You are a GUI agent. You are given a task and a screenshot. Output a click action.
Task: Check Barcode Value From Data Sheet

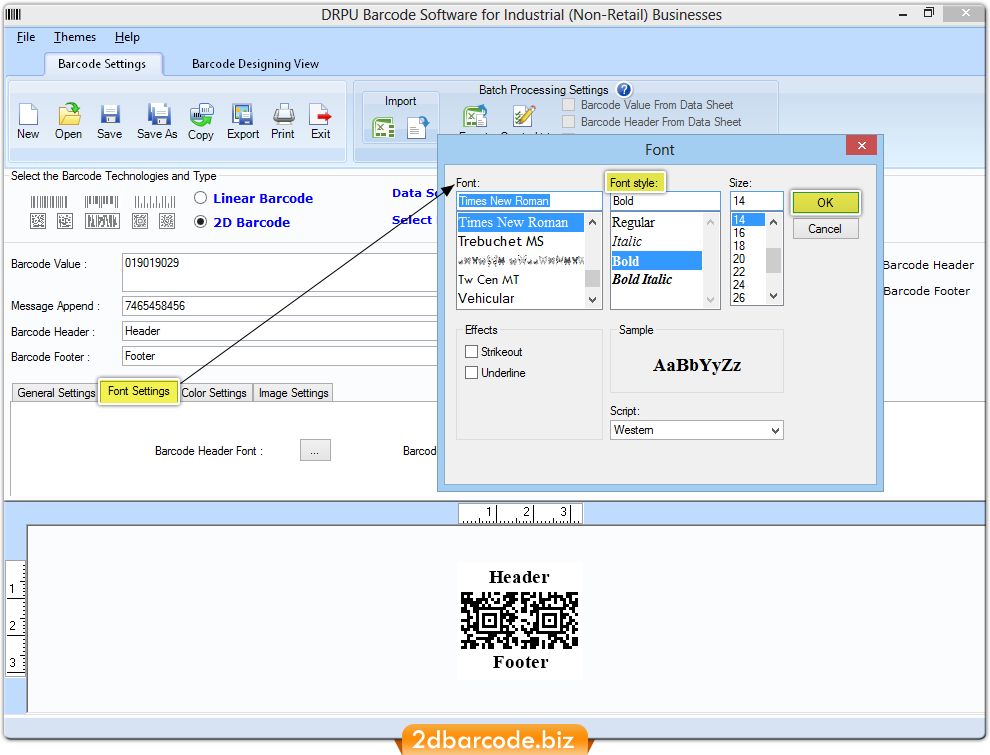point(569,105)
